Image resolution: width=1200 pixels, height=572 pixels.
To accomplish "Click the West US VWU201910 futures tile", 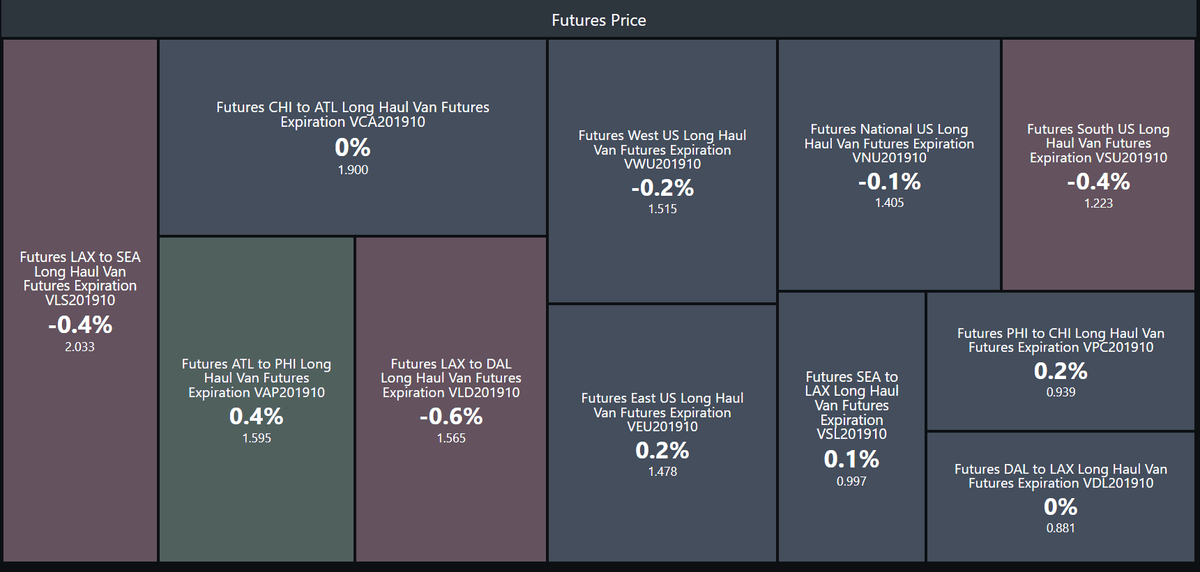I will pyautogui.click(x=662, y=171).
